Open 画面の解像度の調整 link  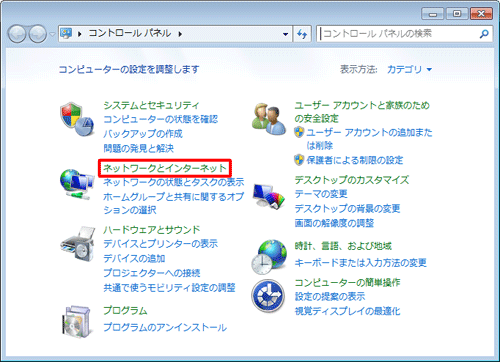coord(334,223)
